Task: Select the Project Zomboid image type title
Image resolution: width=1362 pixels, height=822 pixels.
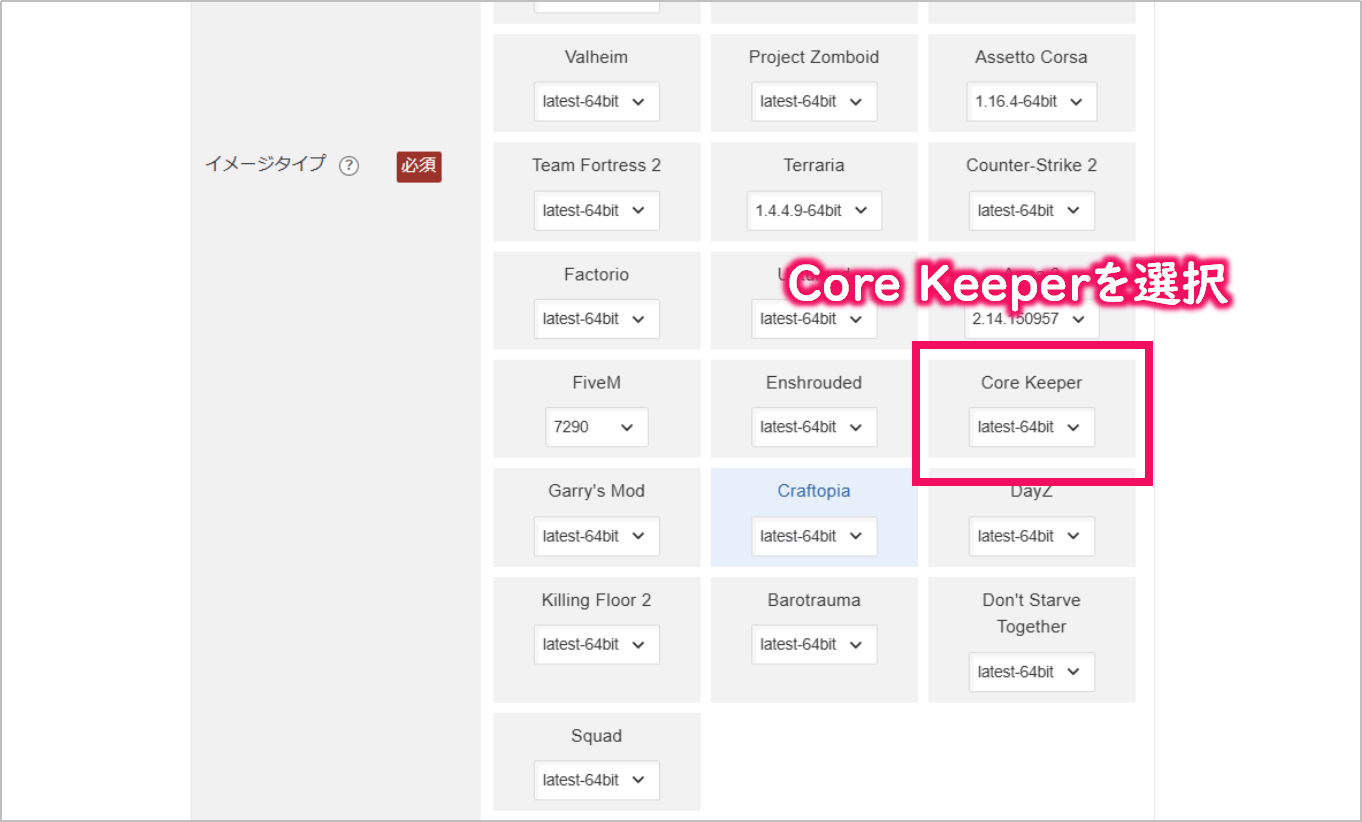Action: point(814,57)
